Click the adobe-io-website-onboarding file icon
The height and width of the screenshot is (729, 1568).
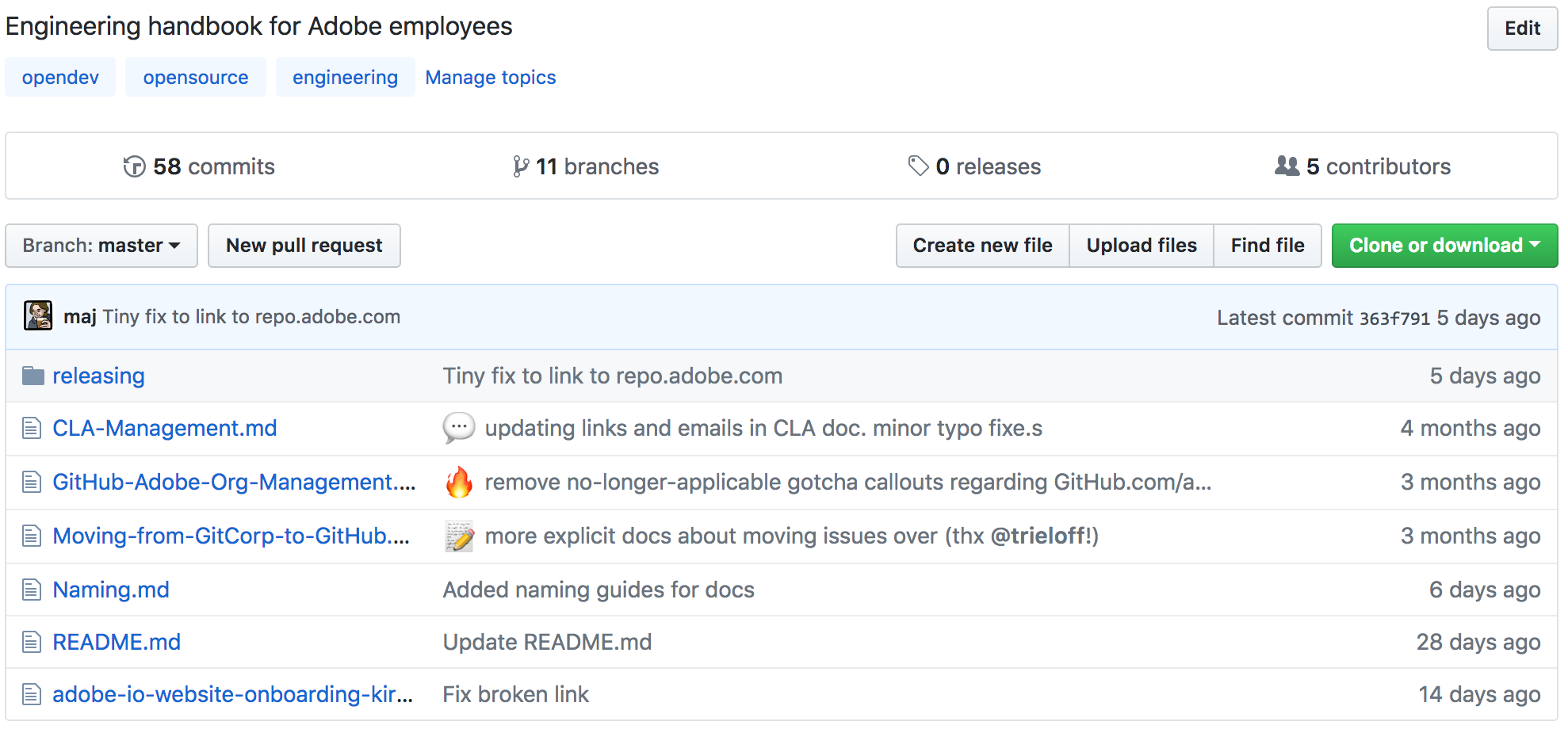pos(32,695)
